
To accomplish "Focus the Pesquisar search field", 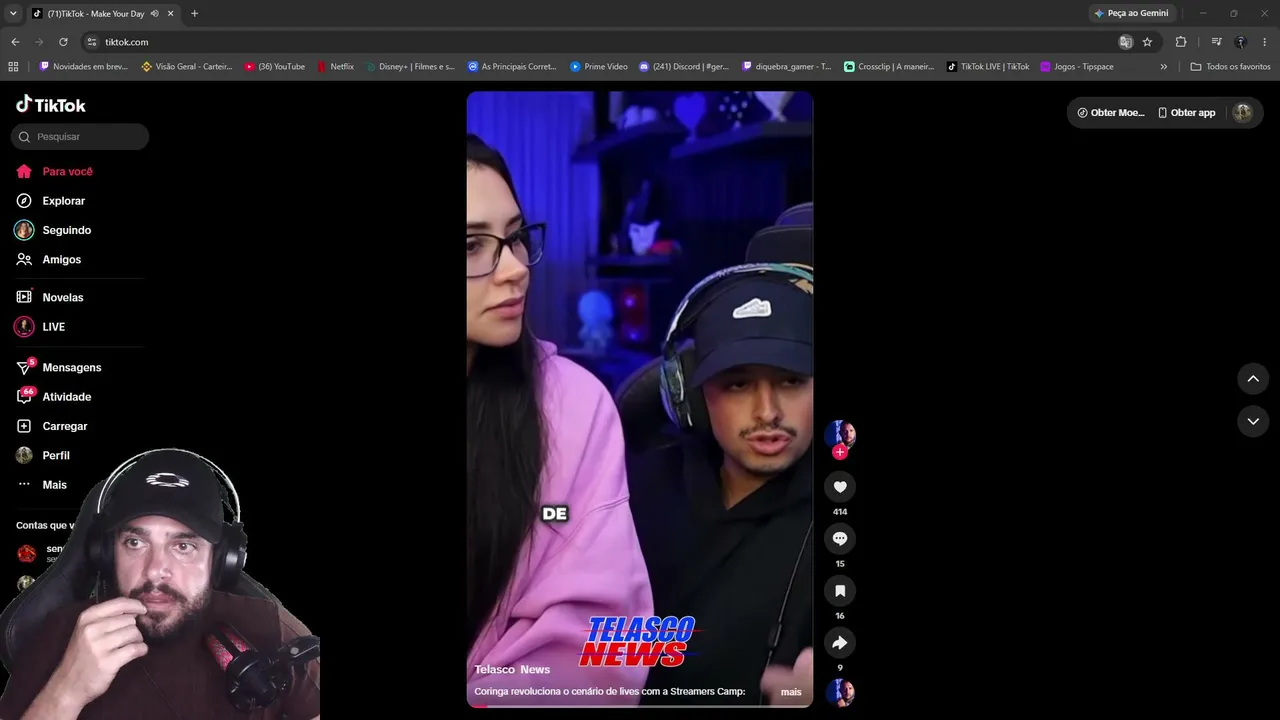I will pyautogui.click(x=80, y=137).
